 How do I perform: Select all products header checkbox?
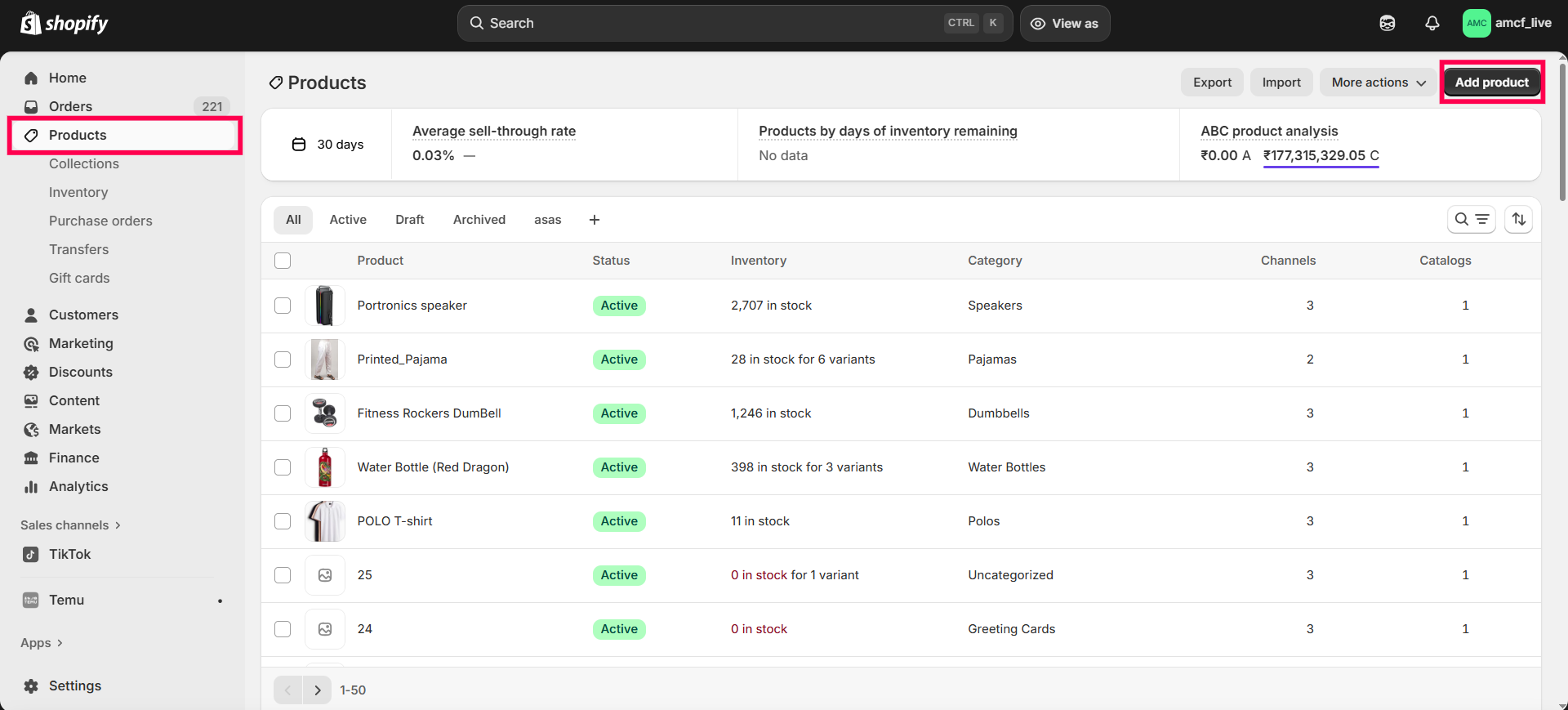point(283,261)
